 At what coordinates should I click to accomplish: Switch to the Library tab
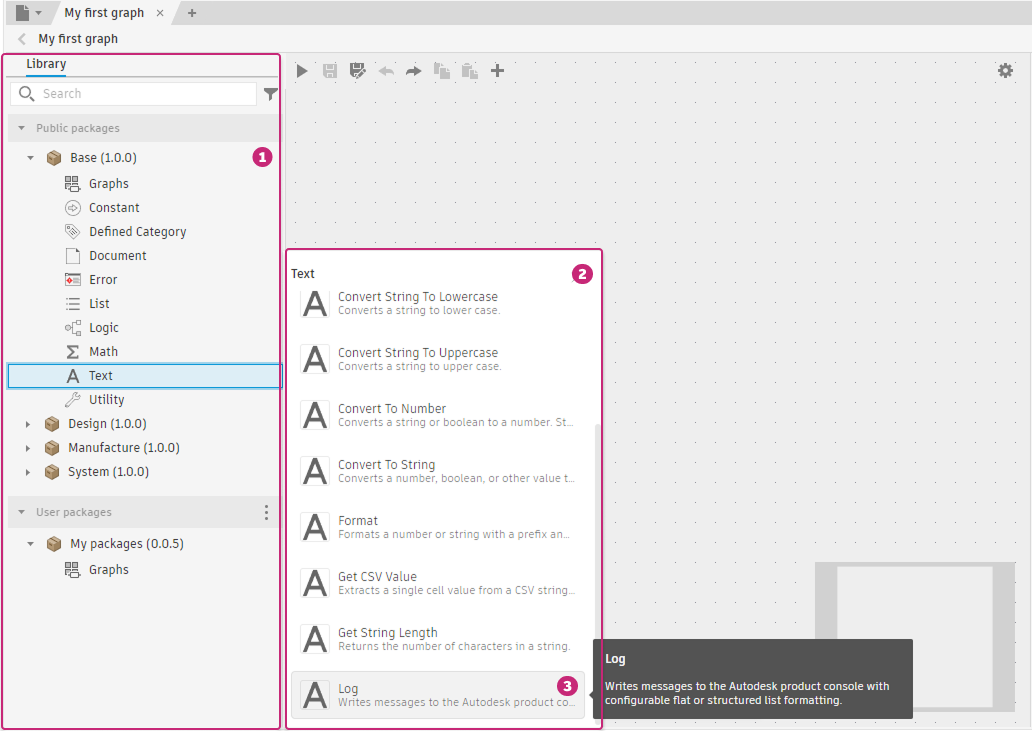point(46,64)
